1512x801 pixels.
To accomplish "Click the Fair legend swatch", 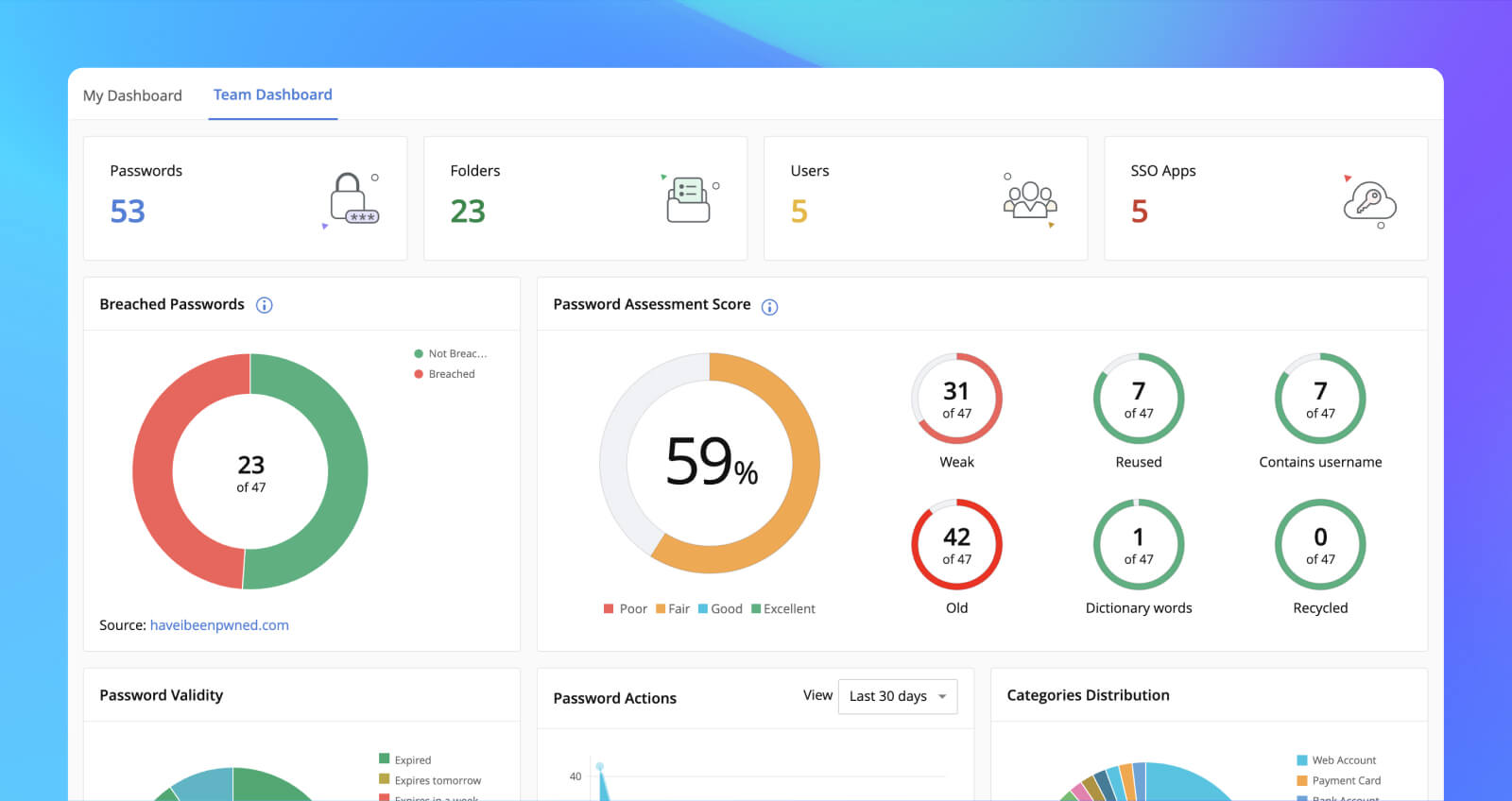I will point(661,609).
